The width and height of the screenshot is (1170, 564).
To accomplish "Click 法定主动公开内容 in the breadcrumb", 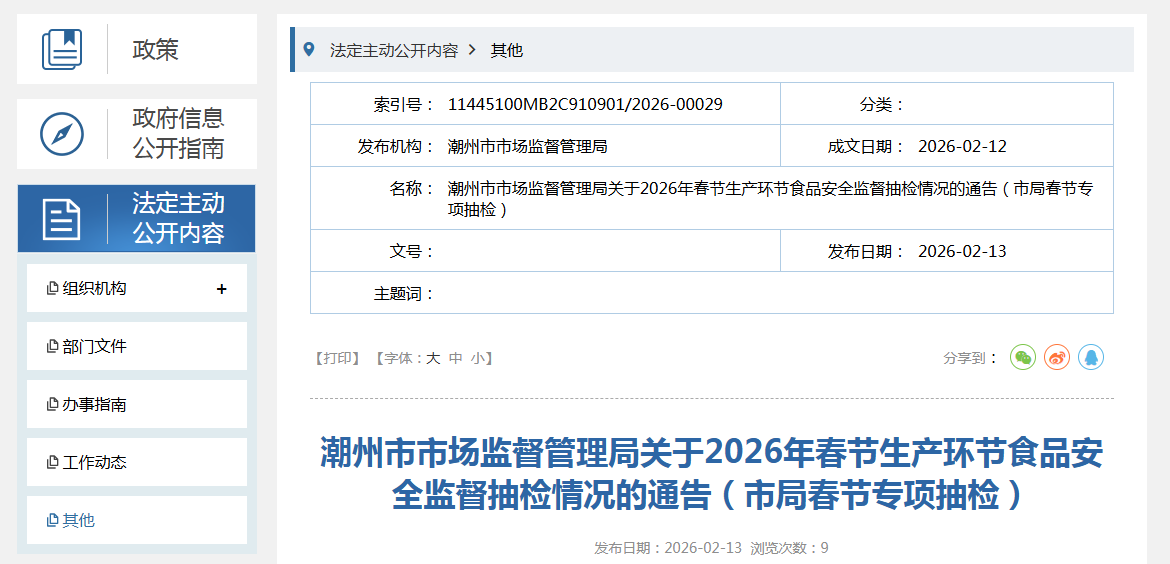I will click(393, 50).
